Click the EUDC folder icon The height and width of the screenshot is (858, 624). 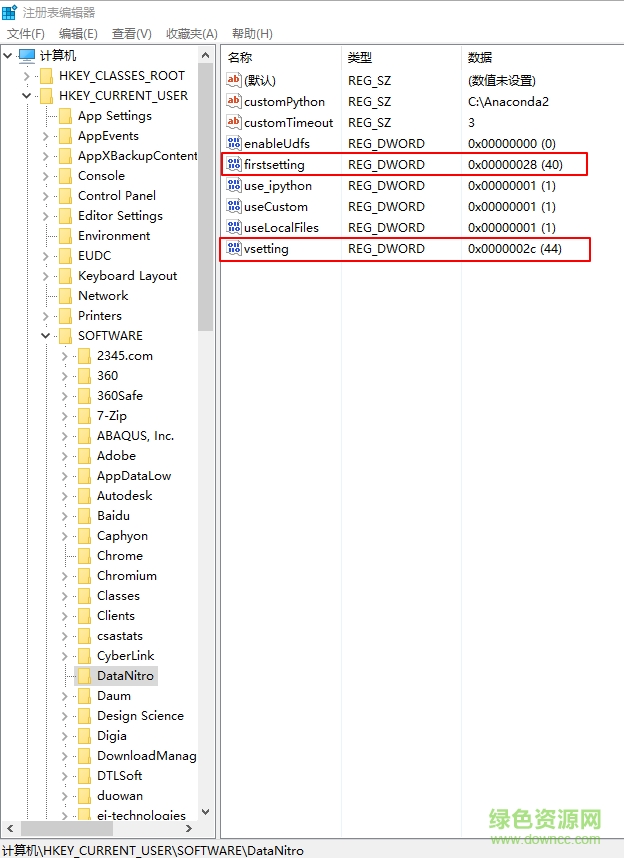click(x=65, y=256)
